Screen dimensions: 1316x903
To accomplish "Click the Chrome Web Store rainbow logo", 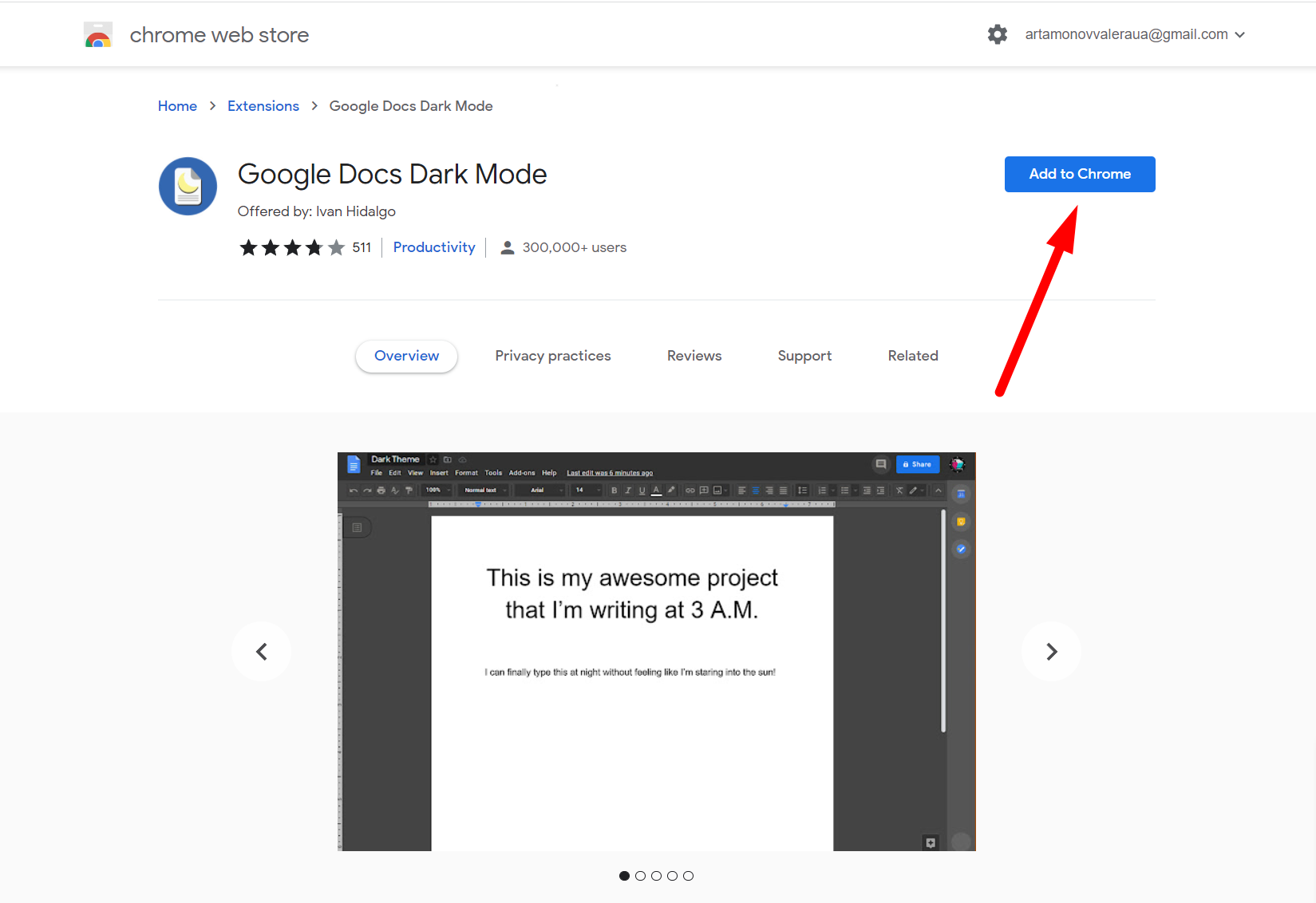I will click(98, 35).
